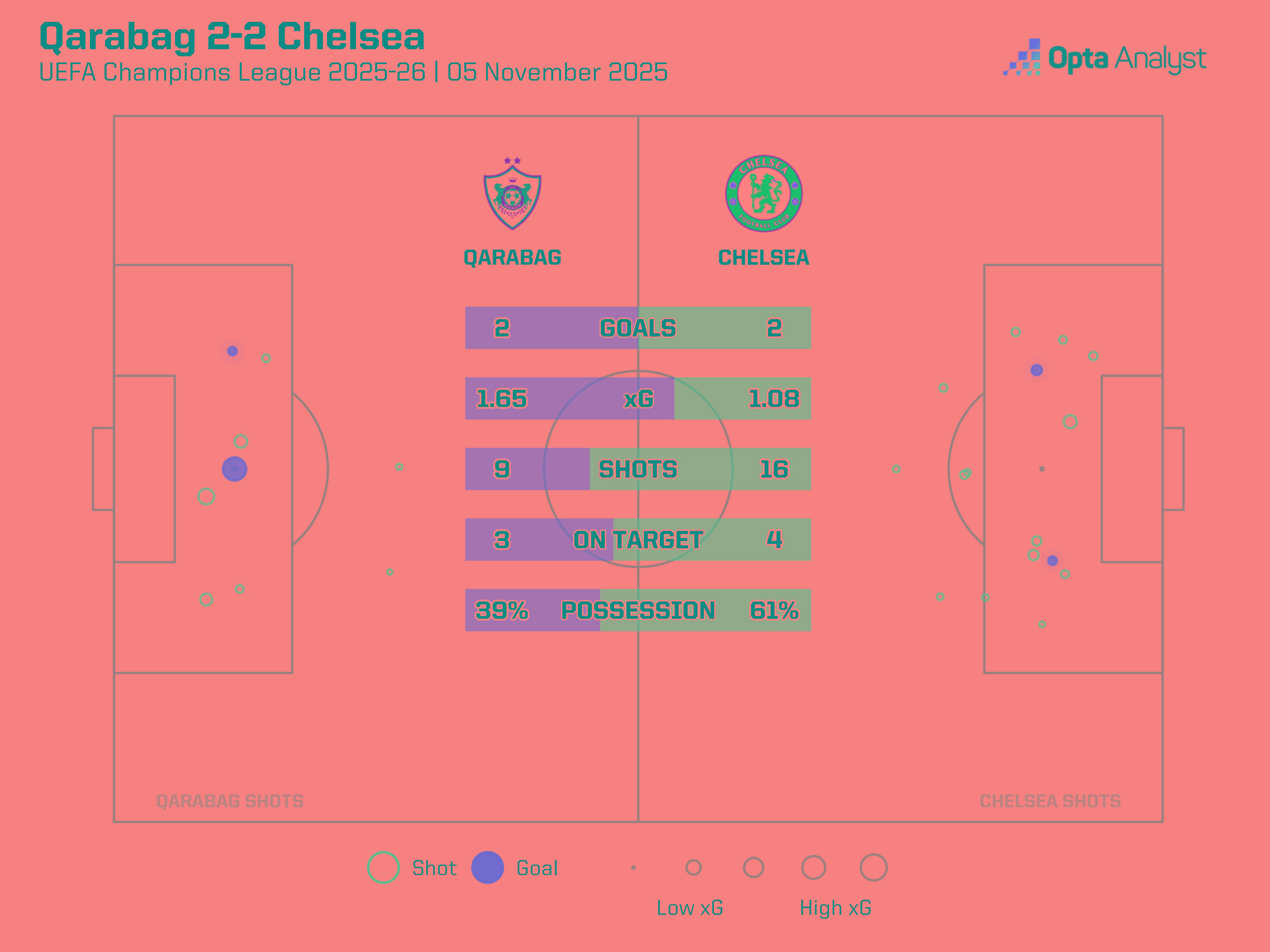Click Qarabag's 1.65 xG value
This screenshot has width=1270, height=952.
tap(501, 399)
